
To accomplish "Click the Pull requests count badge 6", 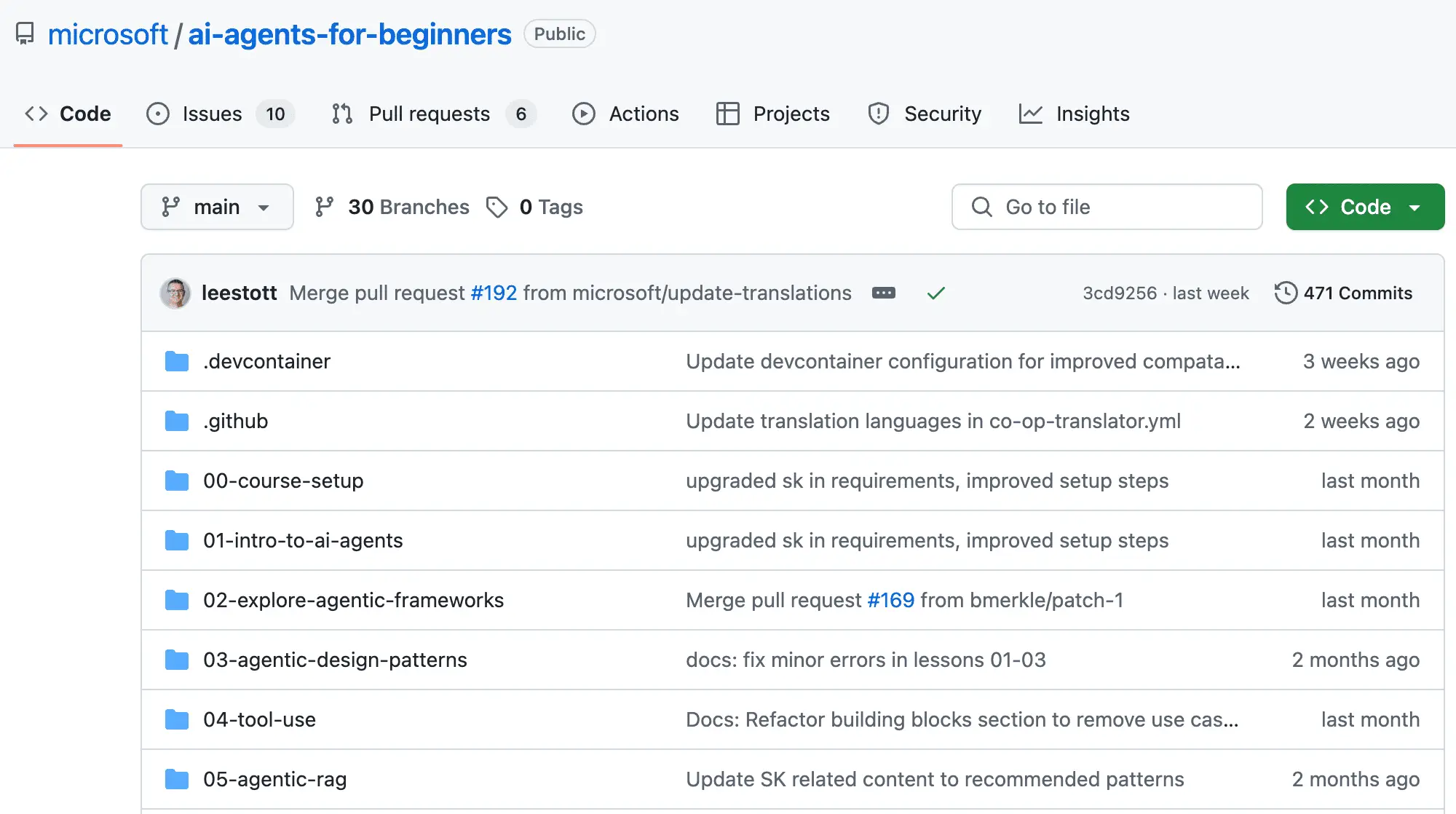I will pos(521,114).
